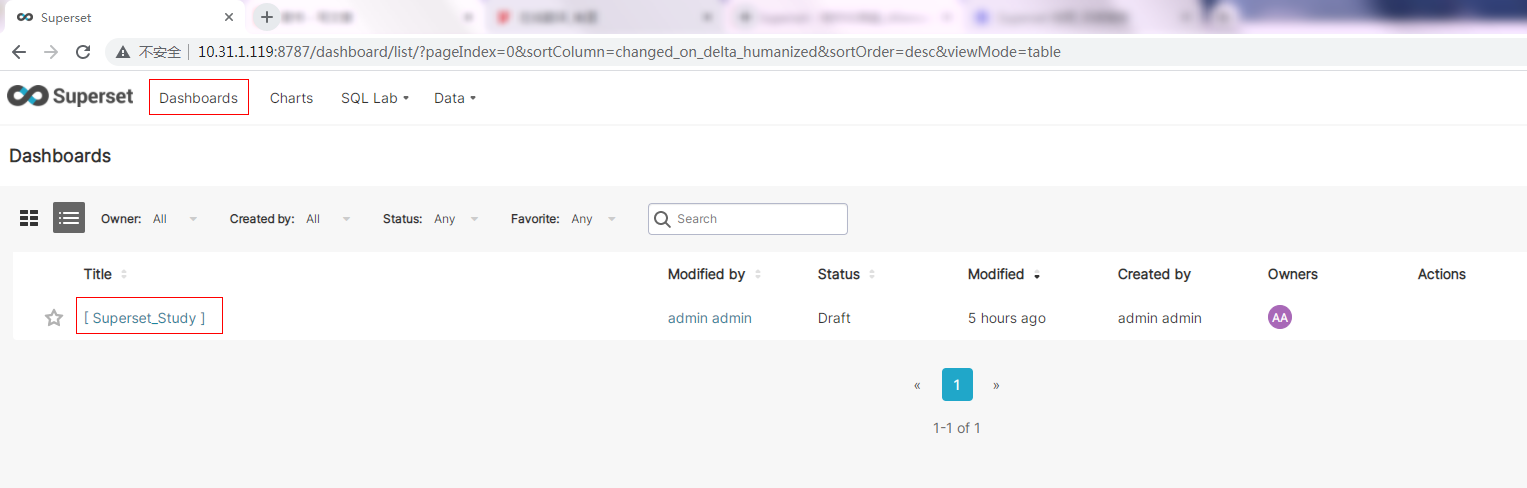The width and height of the screenshot is (1527, 488).
Task: Select the list table view icon
Action: [x=69, y=218]
